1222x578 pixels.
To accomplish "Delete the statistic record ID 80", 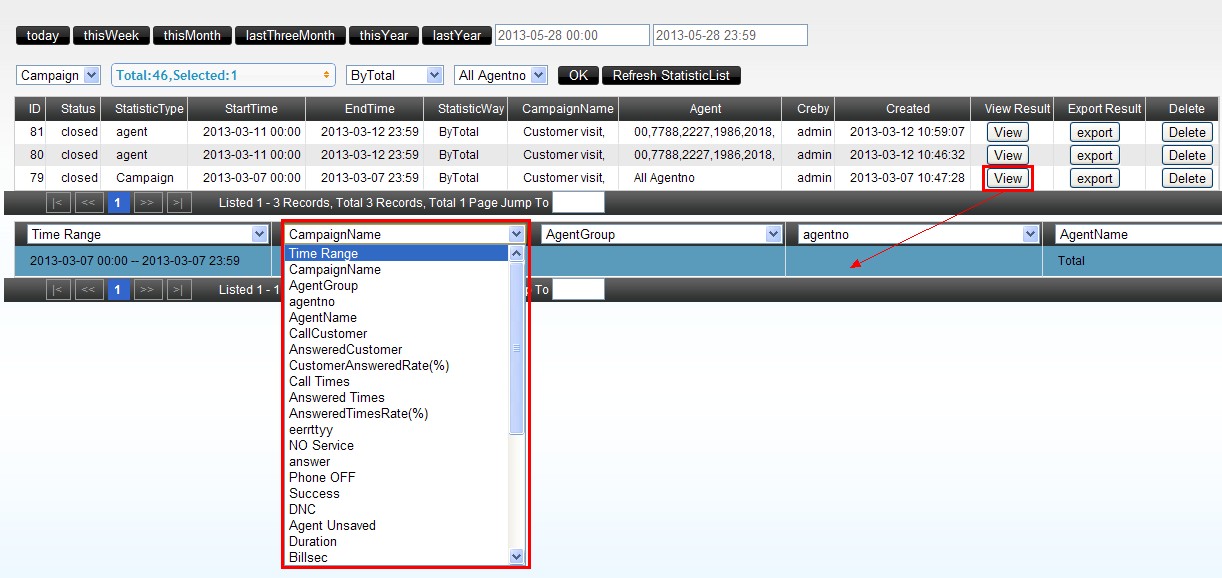I will click(1187, 155).
